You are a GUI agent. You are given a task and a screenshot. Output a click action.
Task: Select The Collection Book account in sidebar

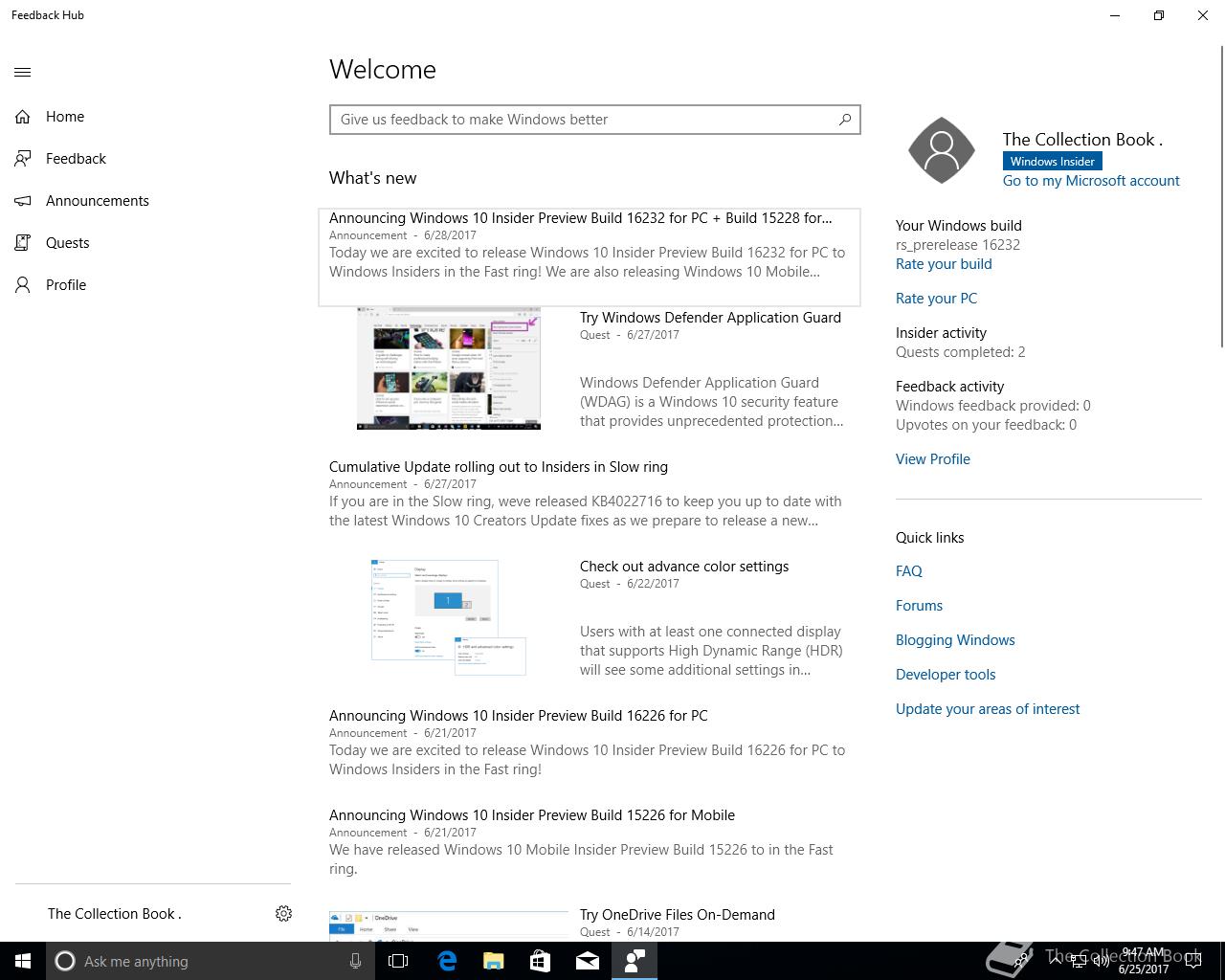115,914
